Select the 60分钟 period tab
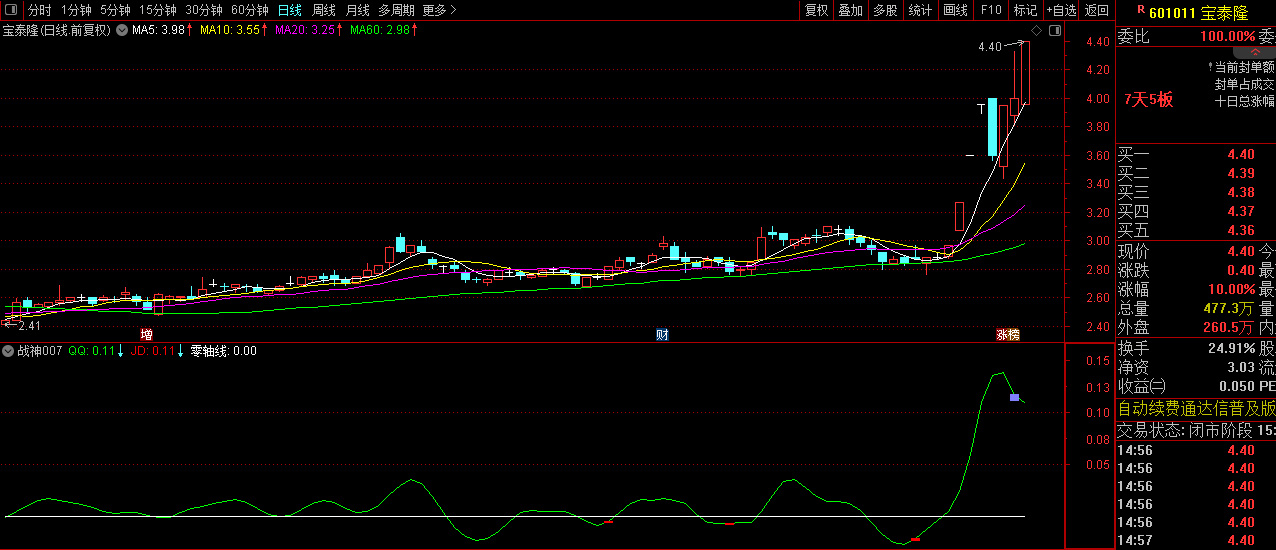1276x550 pixels. 249,10
